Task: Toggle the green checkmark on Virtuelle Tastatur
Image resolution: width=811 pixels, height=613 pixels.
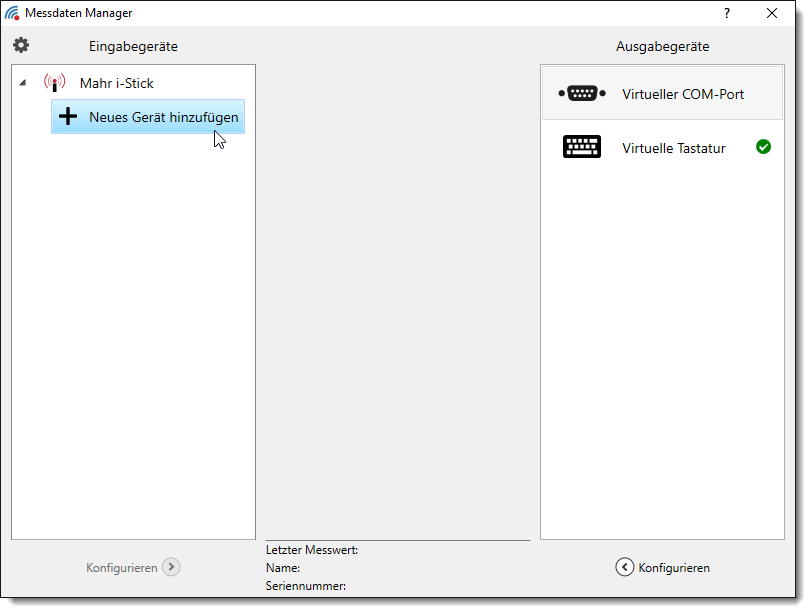Action: point(763,147)
